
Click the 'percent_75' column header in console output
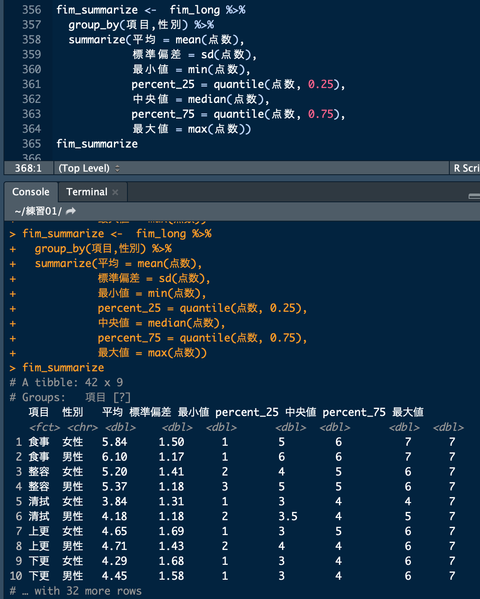[x=354, y=413]
